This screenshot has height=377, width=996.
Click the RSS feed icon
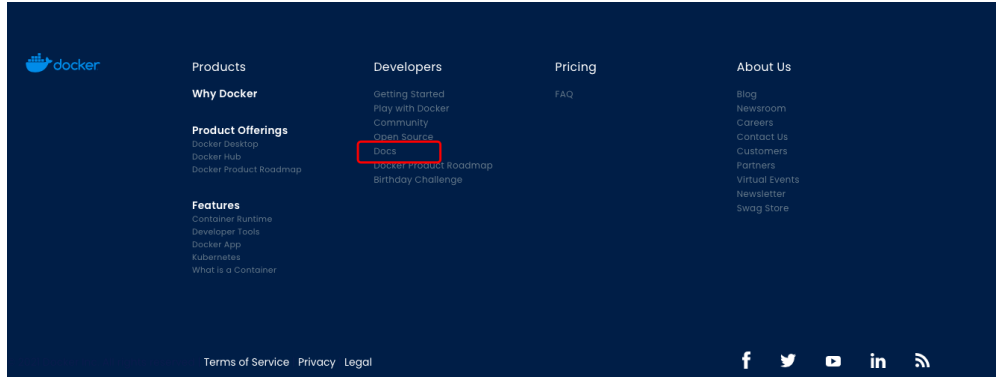pyautogui.click(x=922, y=360)
